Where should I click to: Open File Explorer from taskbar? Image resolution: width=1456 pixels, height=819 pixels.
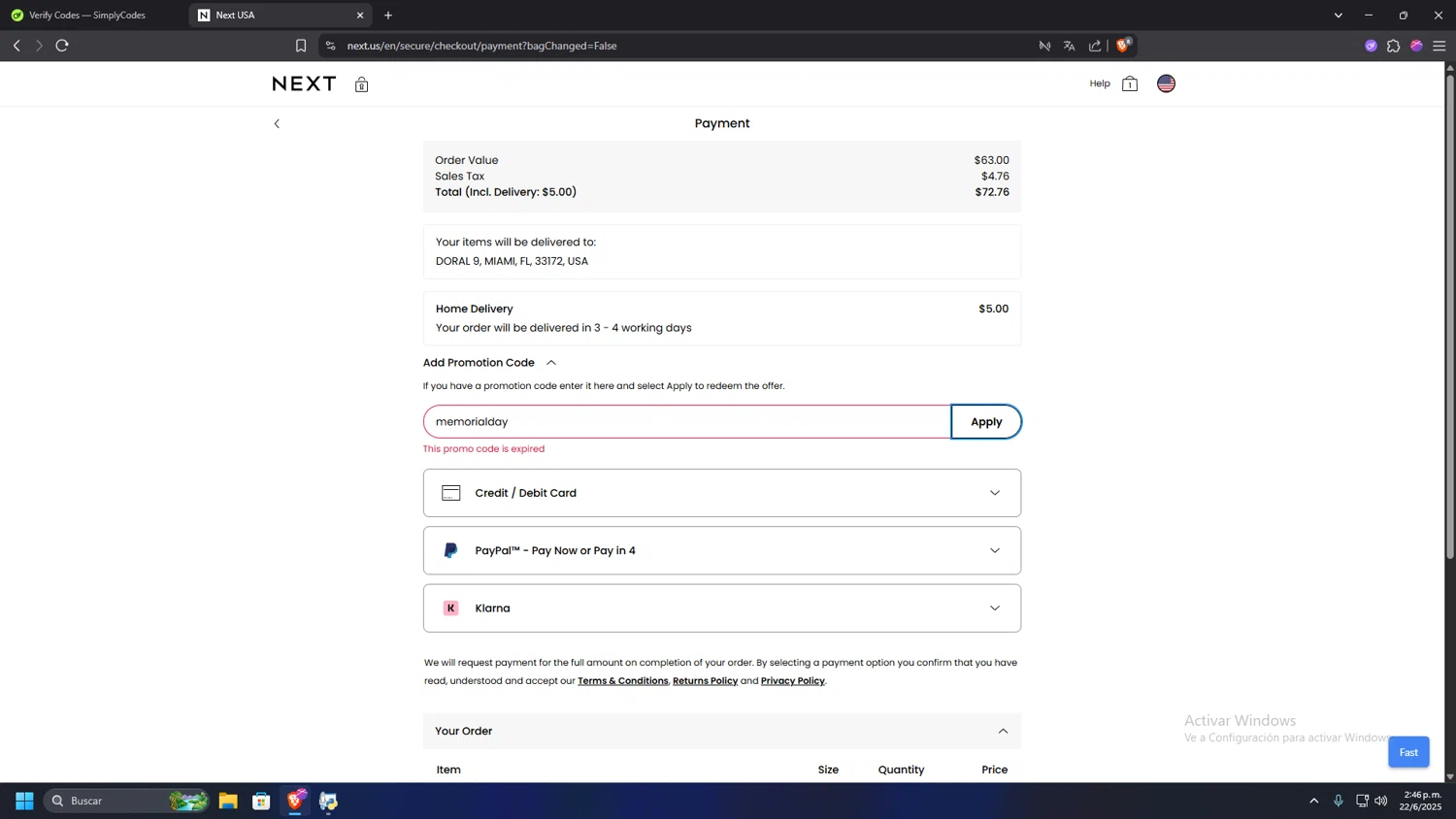tap(228, 801)
